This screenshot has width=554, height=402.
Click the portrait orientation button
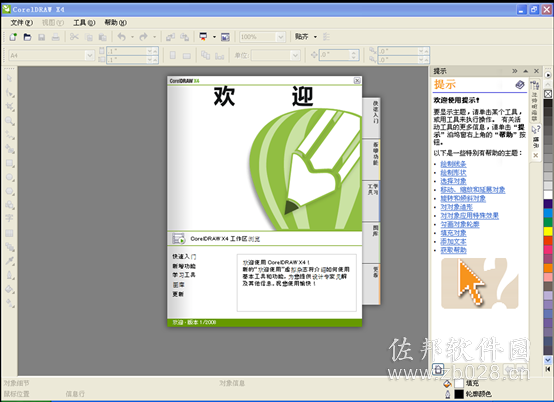[x=173, y=55]
